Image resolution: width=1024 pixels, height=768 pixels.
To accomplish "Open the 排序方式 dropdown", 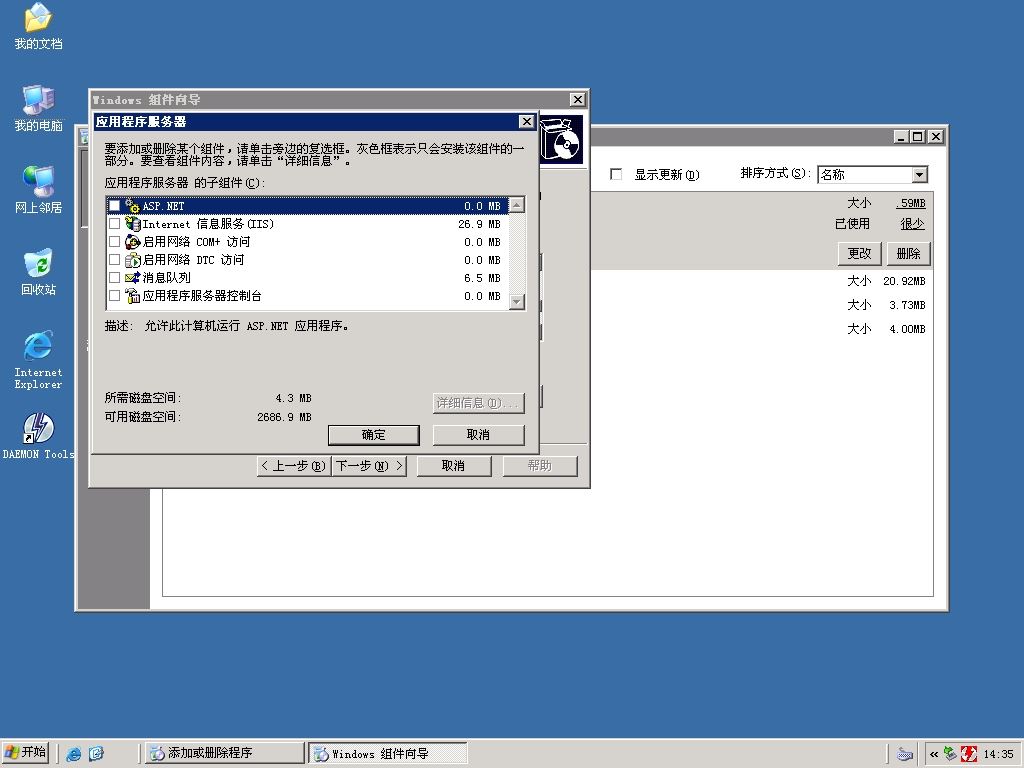I will [920, 174].
